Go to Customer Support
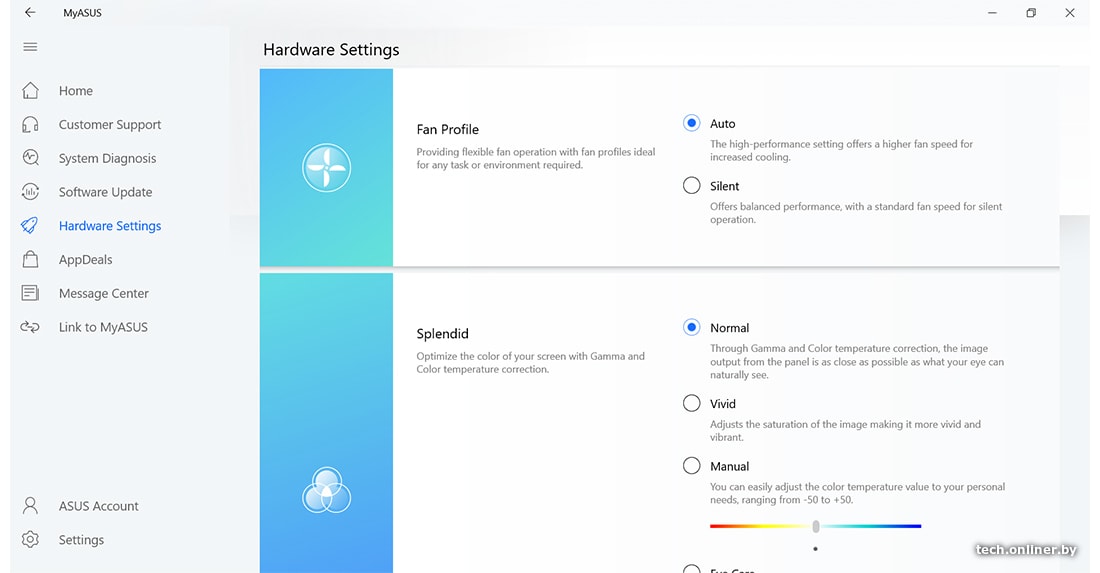The image size is (1100, 573). click(110, 124)
